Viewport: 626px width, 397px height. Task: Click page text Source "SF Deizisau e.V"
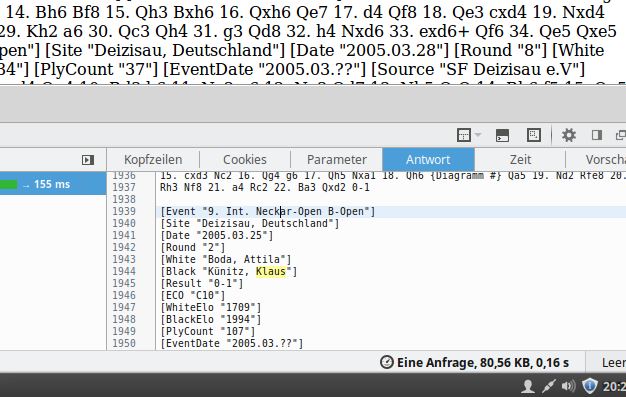click(478, 69)
